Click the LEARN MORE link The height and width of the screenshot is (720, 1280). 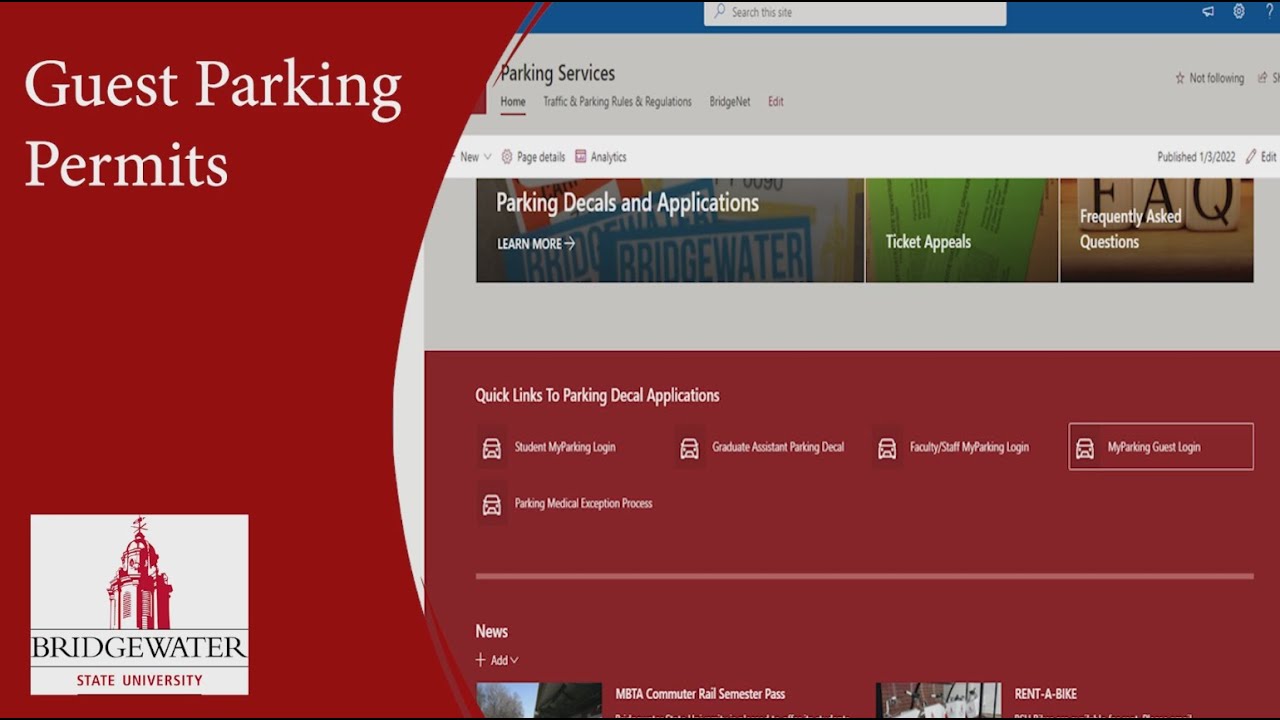(x=536, y=243)
